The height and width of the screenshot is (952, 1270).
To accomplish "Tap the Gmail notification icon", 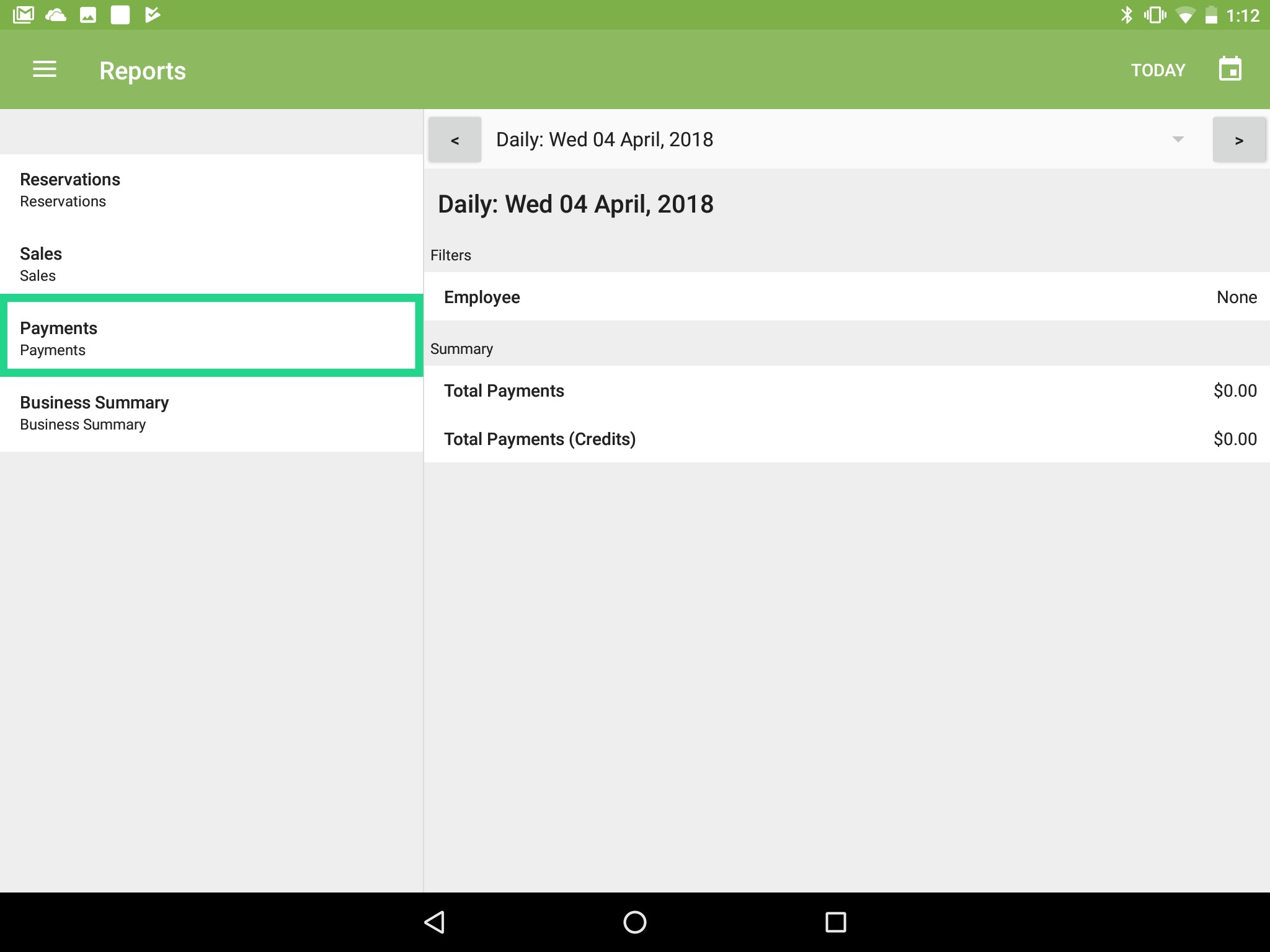I will point(24,15).
